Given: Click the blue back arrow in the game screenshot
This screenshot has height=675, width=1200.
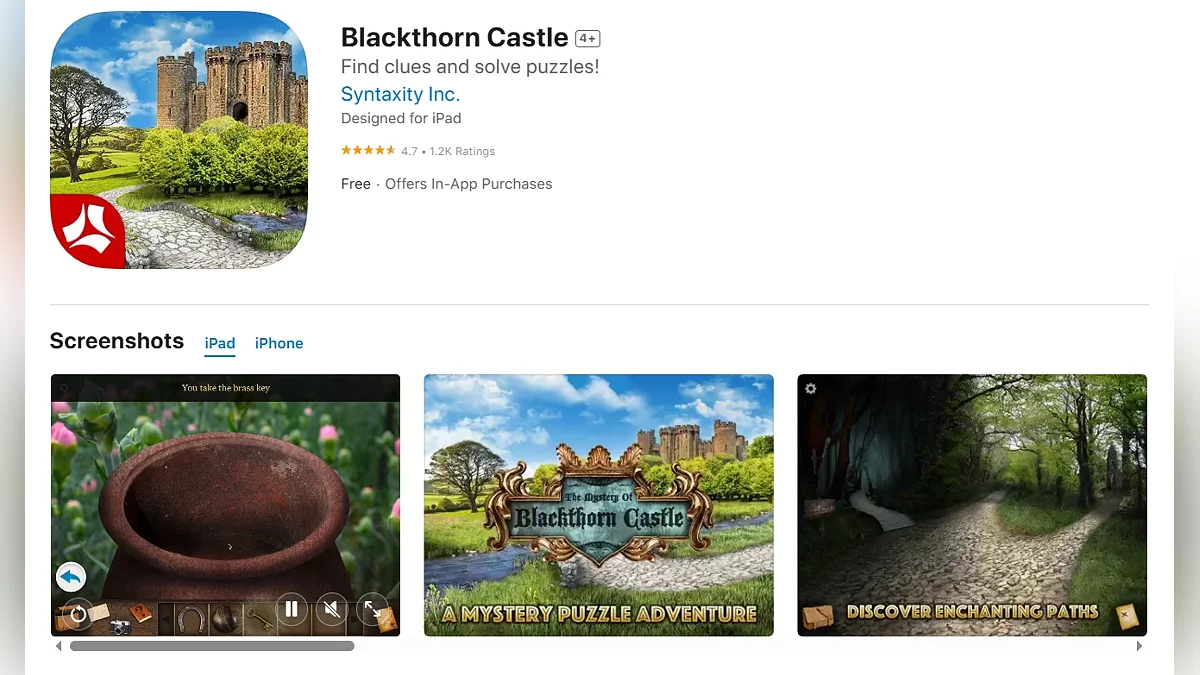Looking at the screenshot, I should [x=71, y=577].
